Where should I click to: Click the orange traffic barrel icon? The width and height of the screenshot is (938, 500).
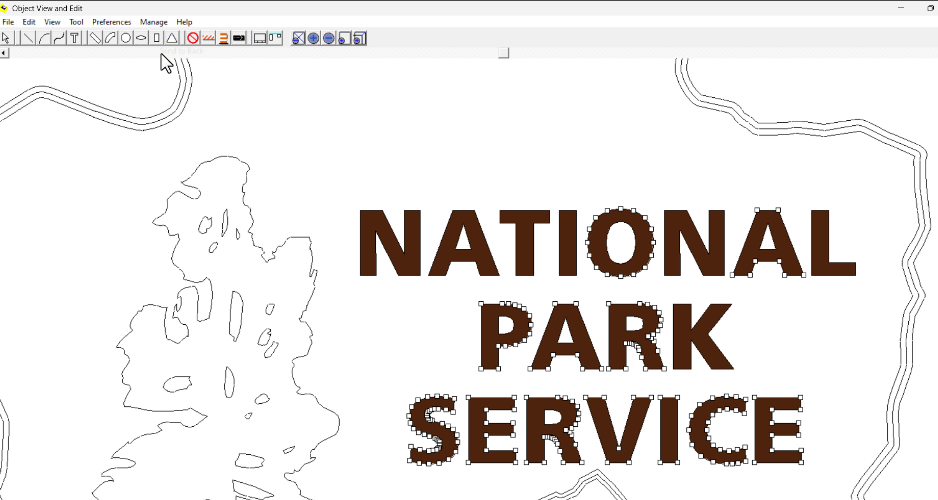tap(224, 38)
